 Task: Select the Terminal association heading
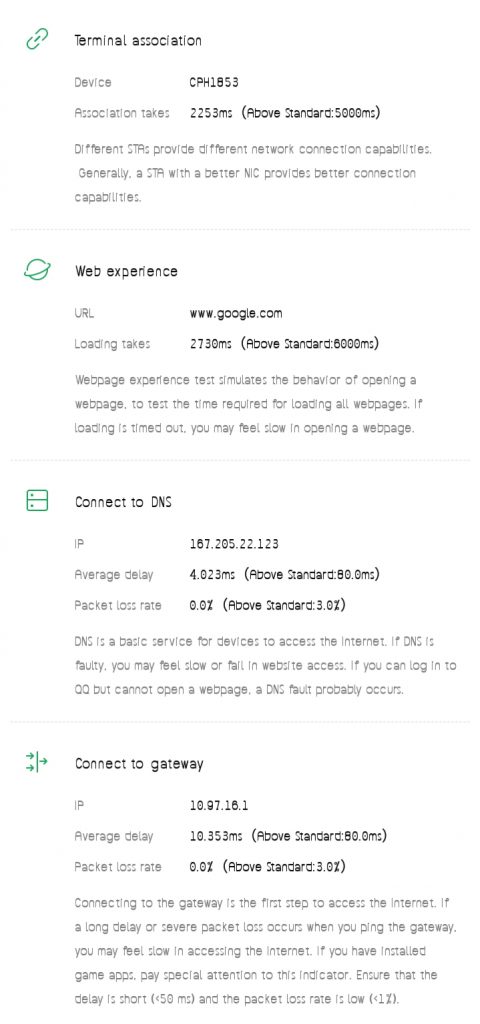[138, 40]
